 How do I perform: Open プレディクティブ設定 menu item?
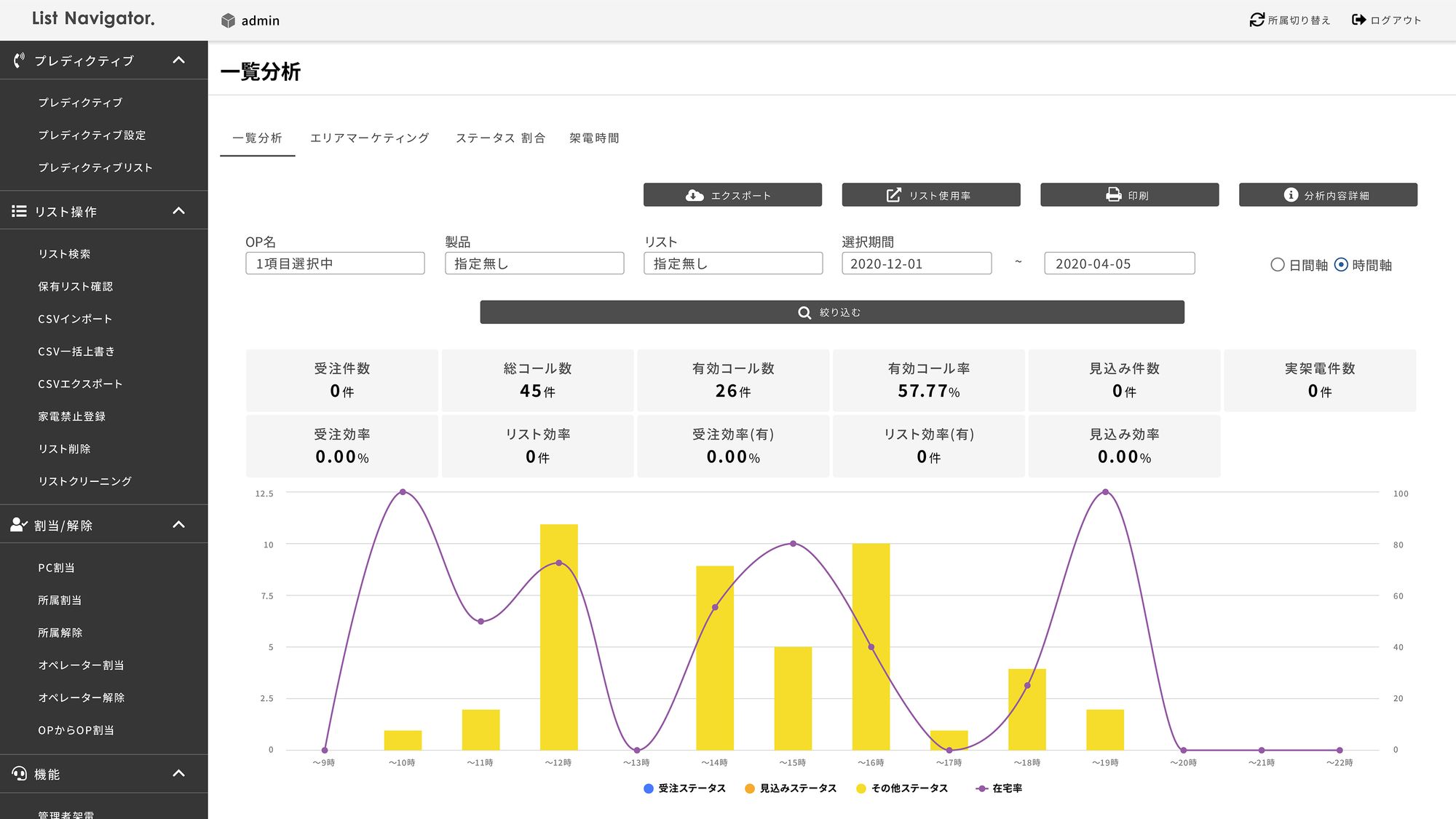pyautogui.click(x=92, y=135)
